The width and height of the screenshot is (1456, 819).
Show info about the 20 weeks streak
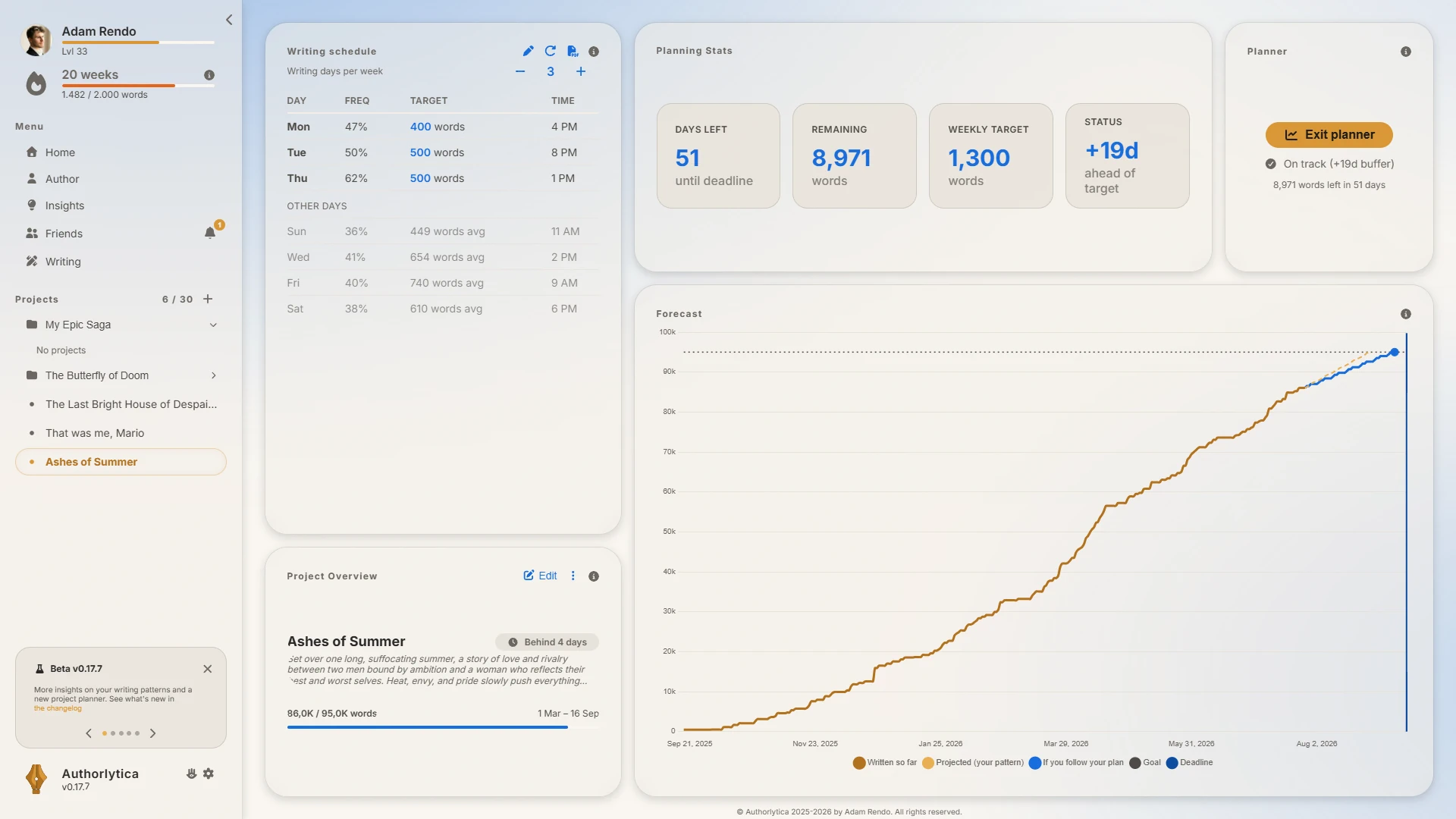tap(209, 75)
